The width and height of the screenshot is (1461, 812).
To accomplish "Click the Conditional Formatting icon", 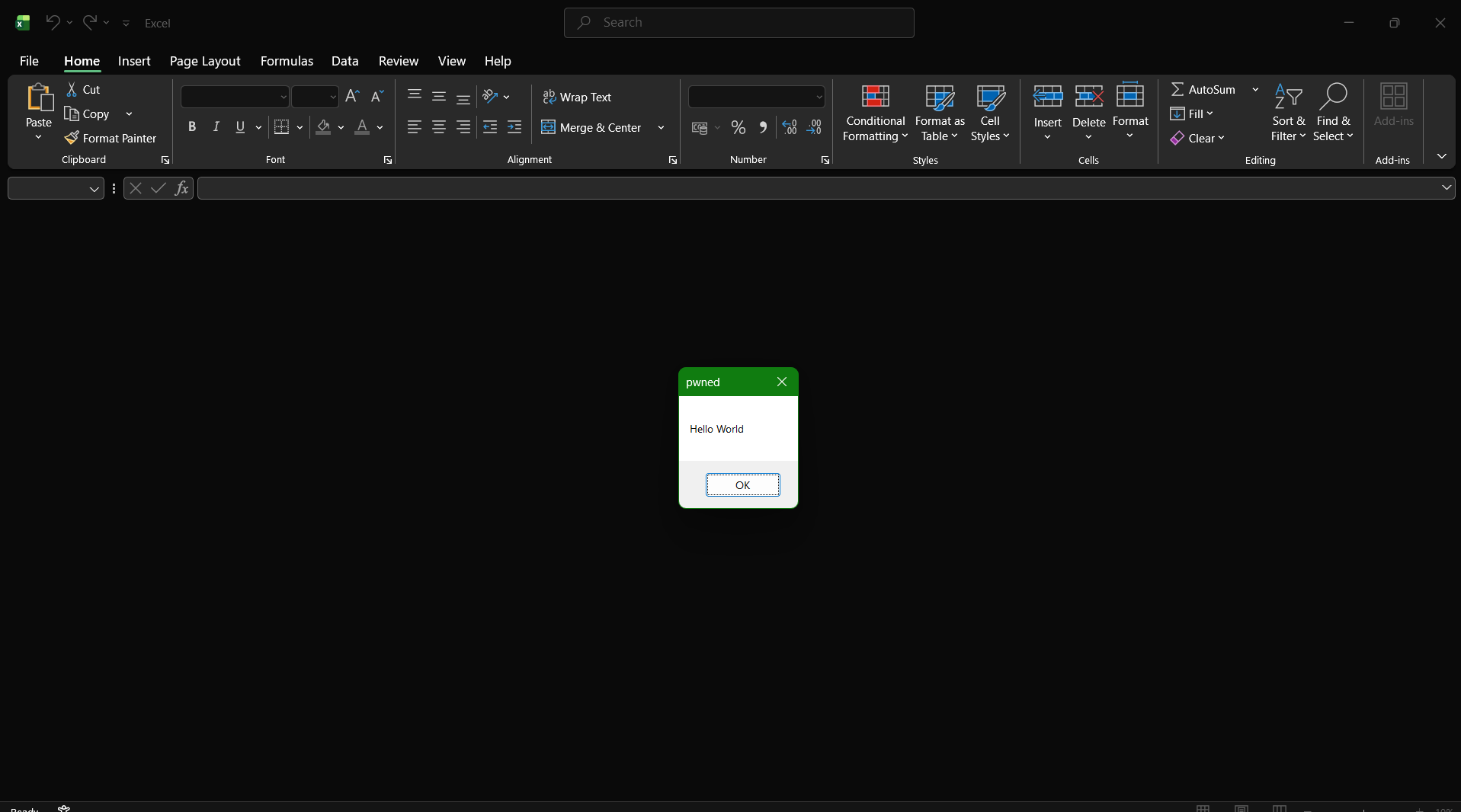I will point(875,97).
